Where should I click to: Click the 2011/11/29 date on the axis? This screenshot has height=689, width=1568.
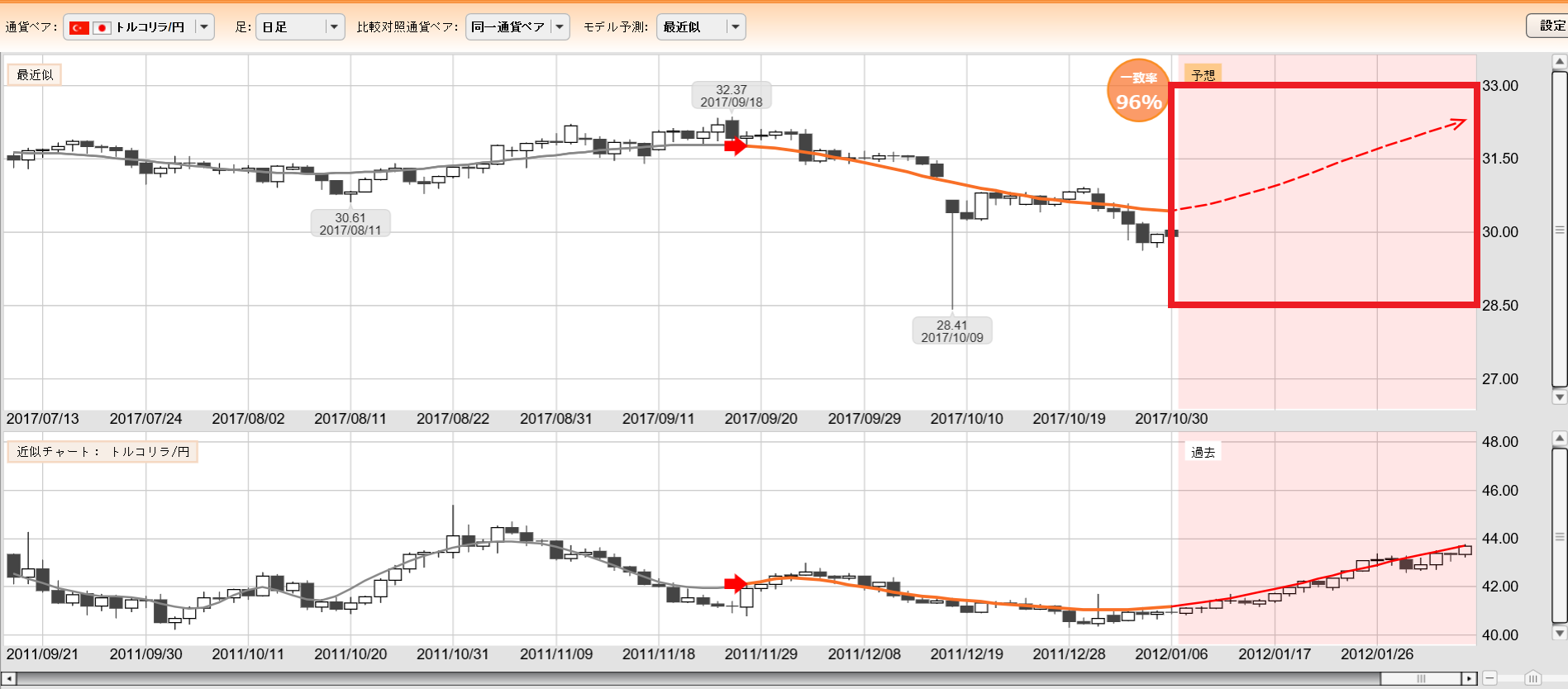coord(761,654)
